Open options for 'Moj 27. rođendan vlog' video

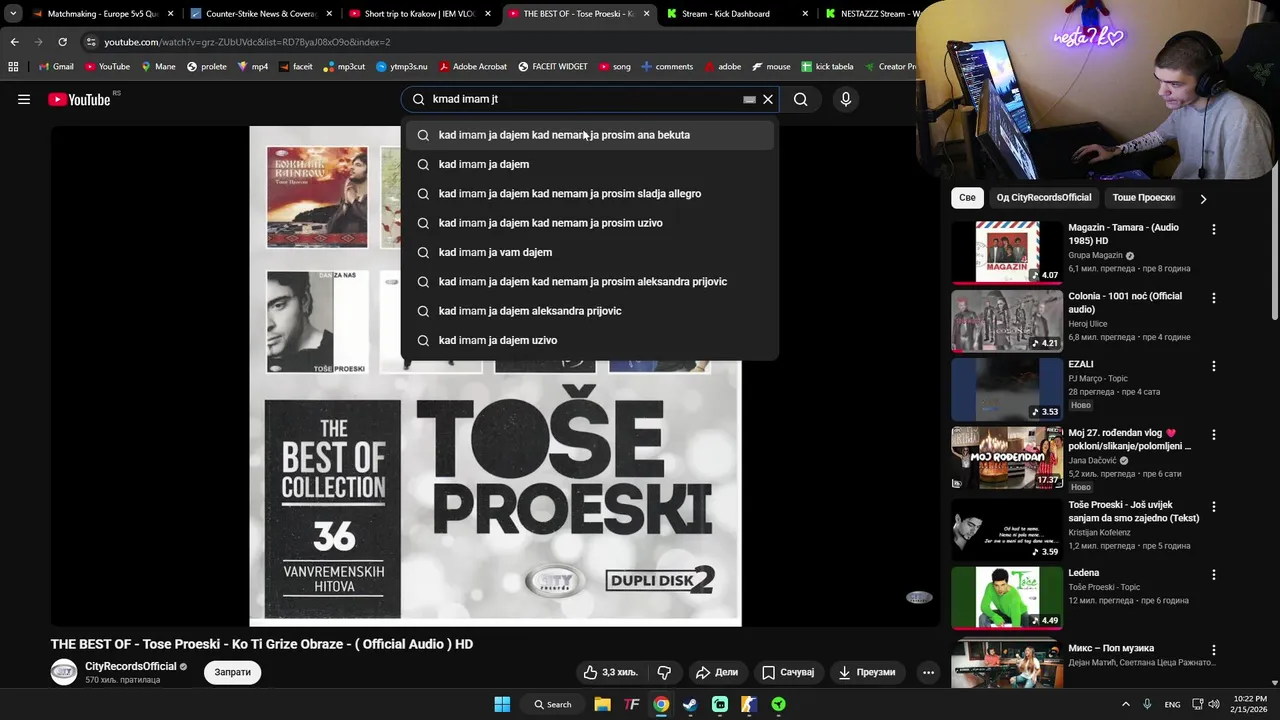point(1214,435)
